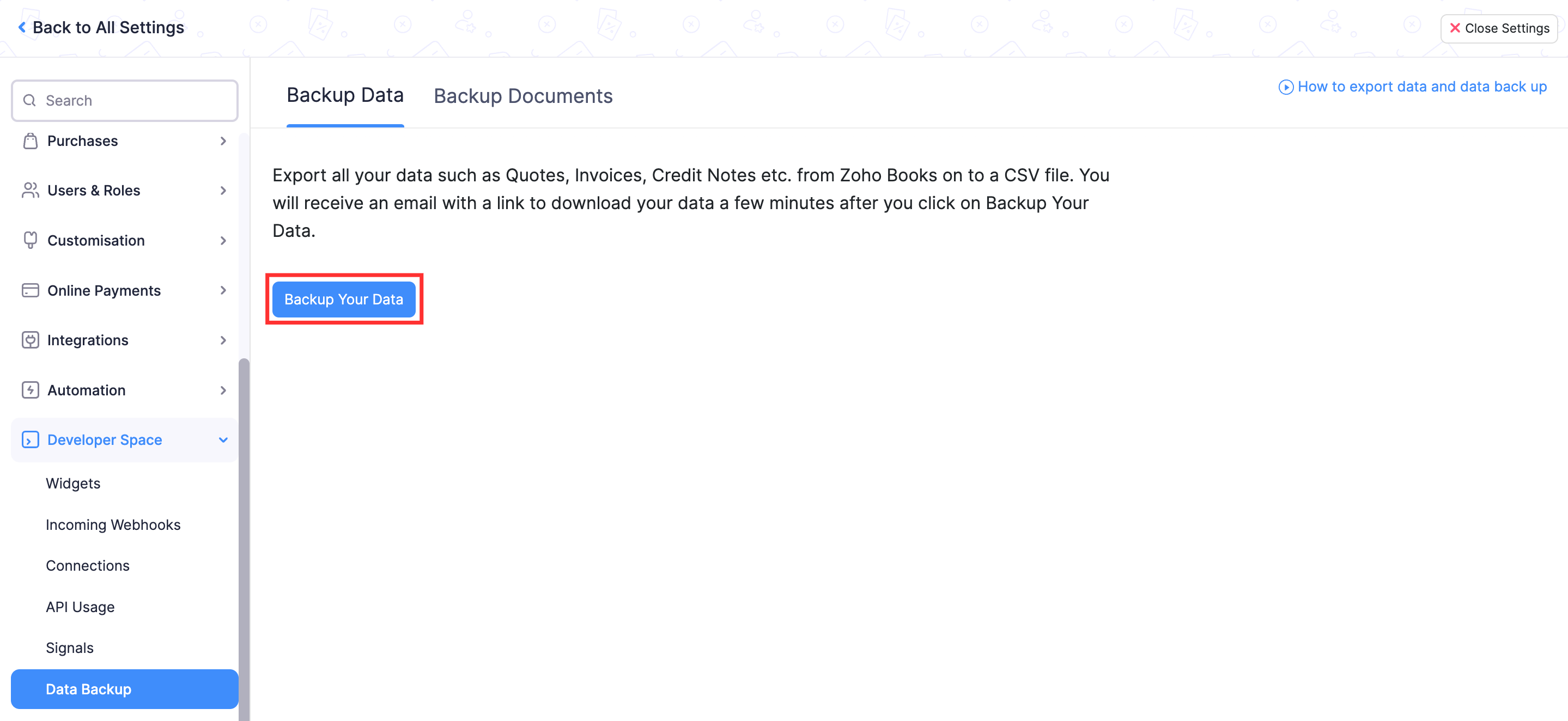Viewport: 1568px width, 721px height.
Task: Click the Search input field
Action: (124, 99)
